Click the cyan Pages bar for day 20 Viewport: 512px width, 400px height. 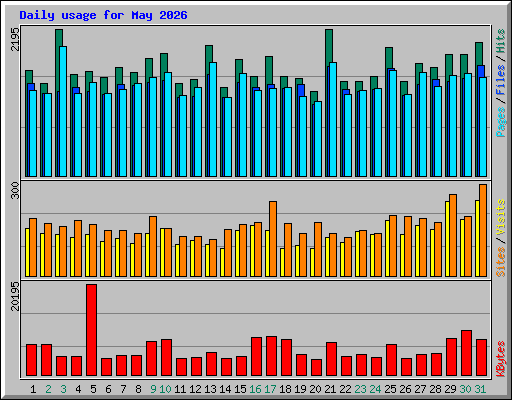click(318, 139)
